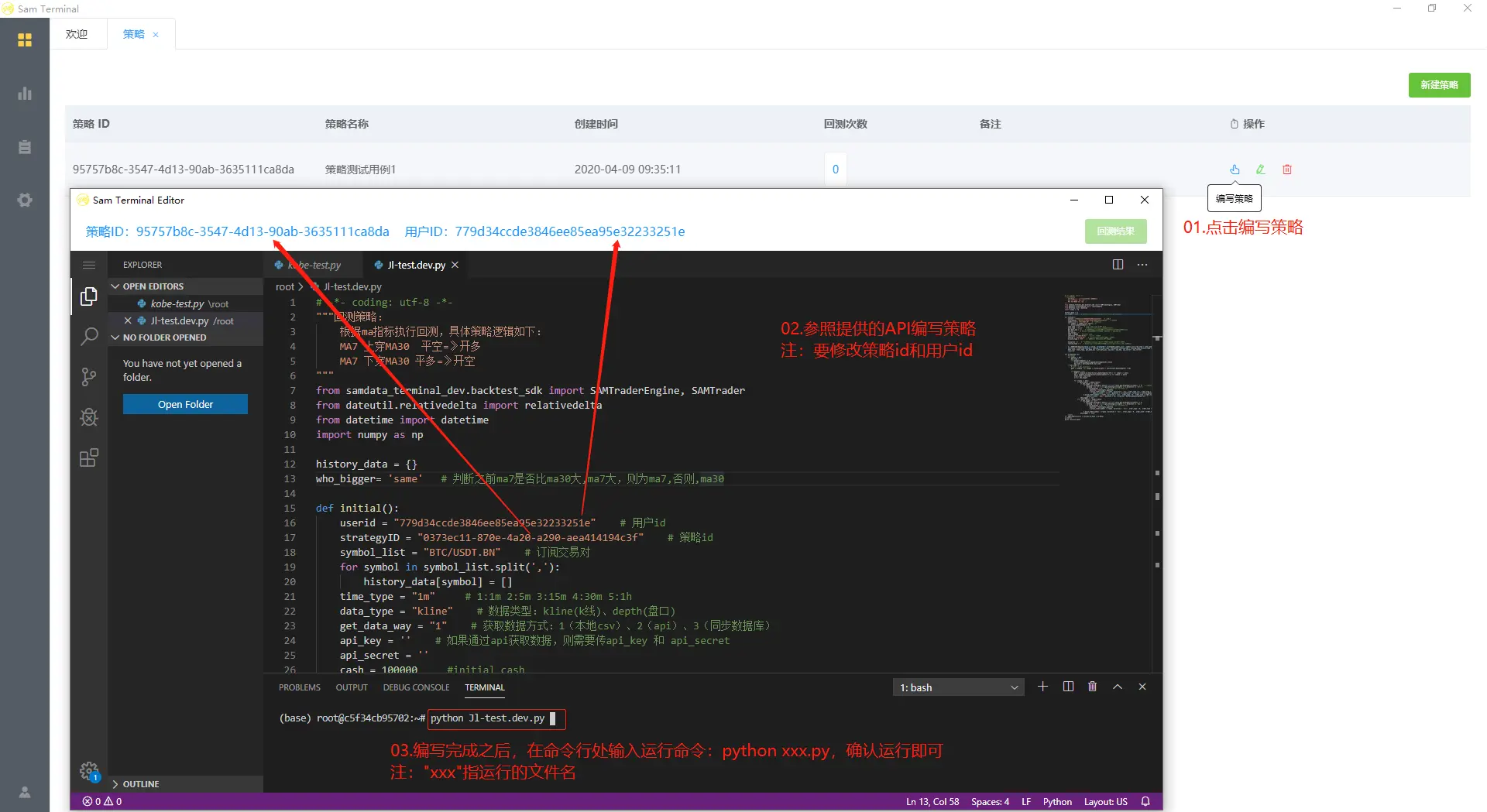Click the code minimap preview
The image size is (1487, 812).
click(x=1108, y=358)
